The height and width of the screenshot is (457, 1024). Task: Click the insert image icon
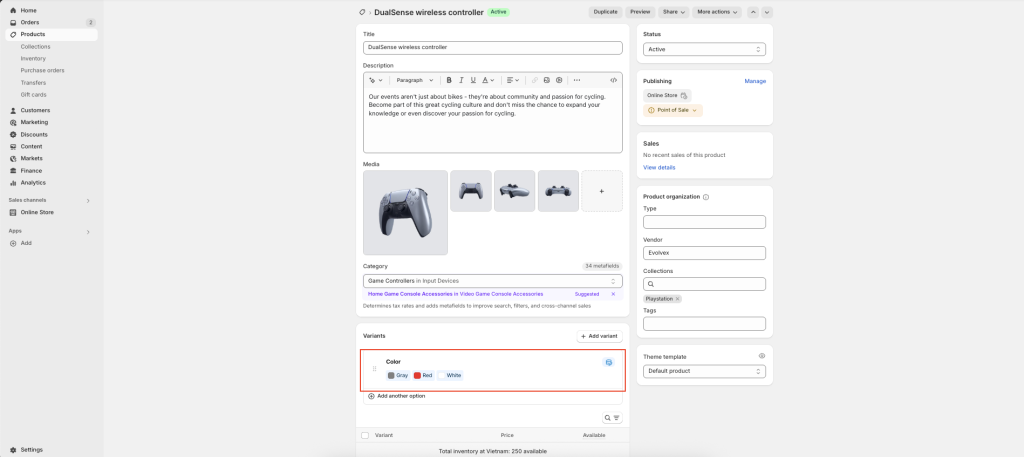[x=547, y=80]
